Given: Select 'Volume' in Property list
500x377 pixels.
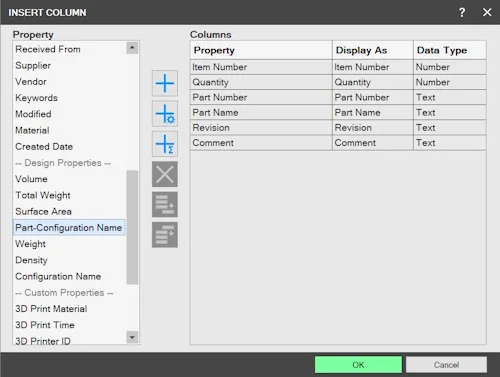Looking at the screenshot, I should [x=69, y=179].
